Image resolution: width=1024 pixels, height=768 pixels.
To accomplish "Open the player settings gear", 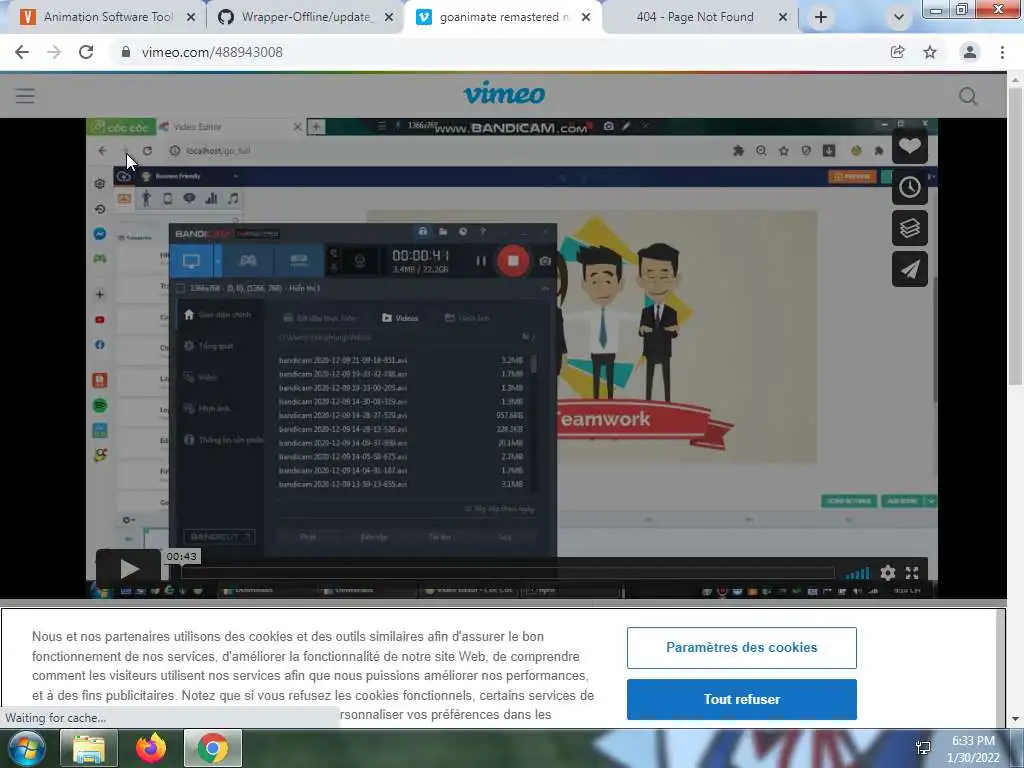I will point(888,573).
